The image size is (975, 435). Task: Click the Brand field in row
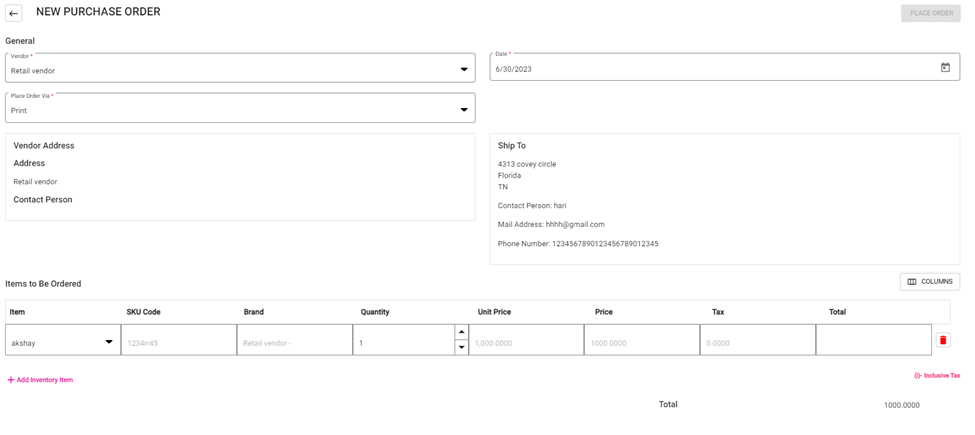[294, 342]
